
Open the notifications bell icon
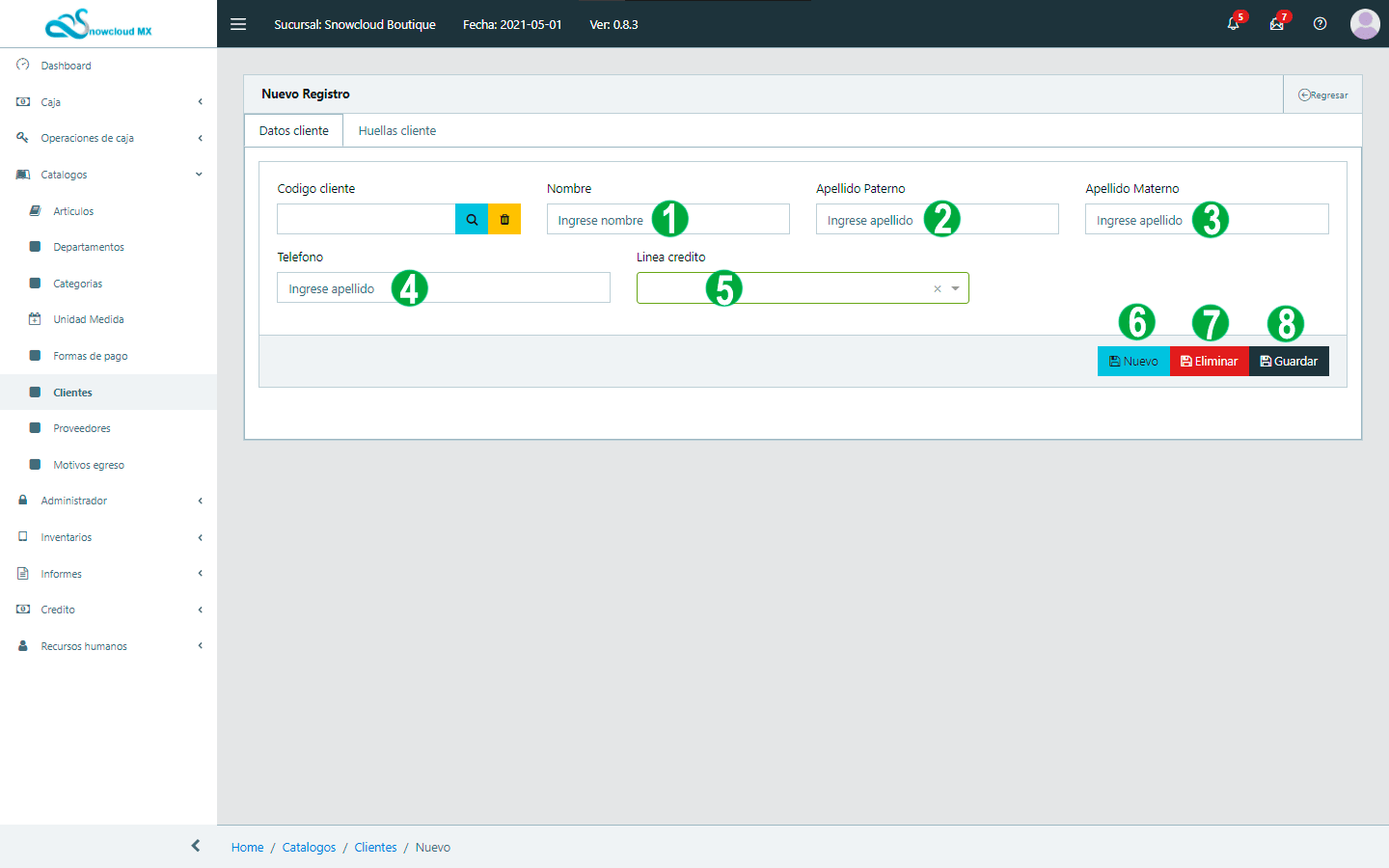point(1233,24)
